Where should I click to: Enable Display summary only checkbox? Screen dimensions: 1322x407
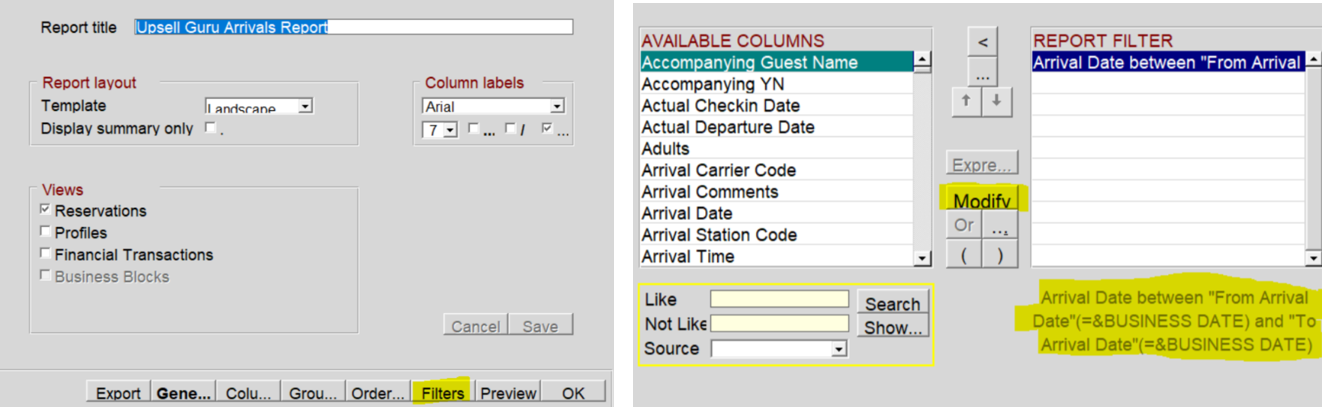coord(210,128)
